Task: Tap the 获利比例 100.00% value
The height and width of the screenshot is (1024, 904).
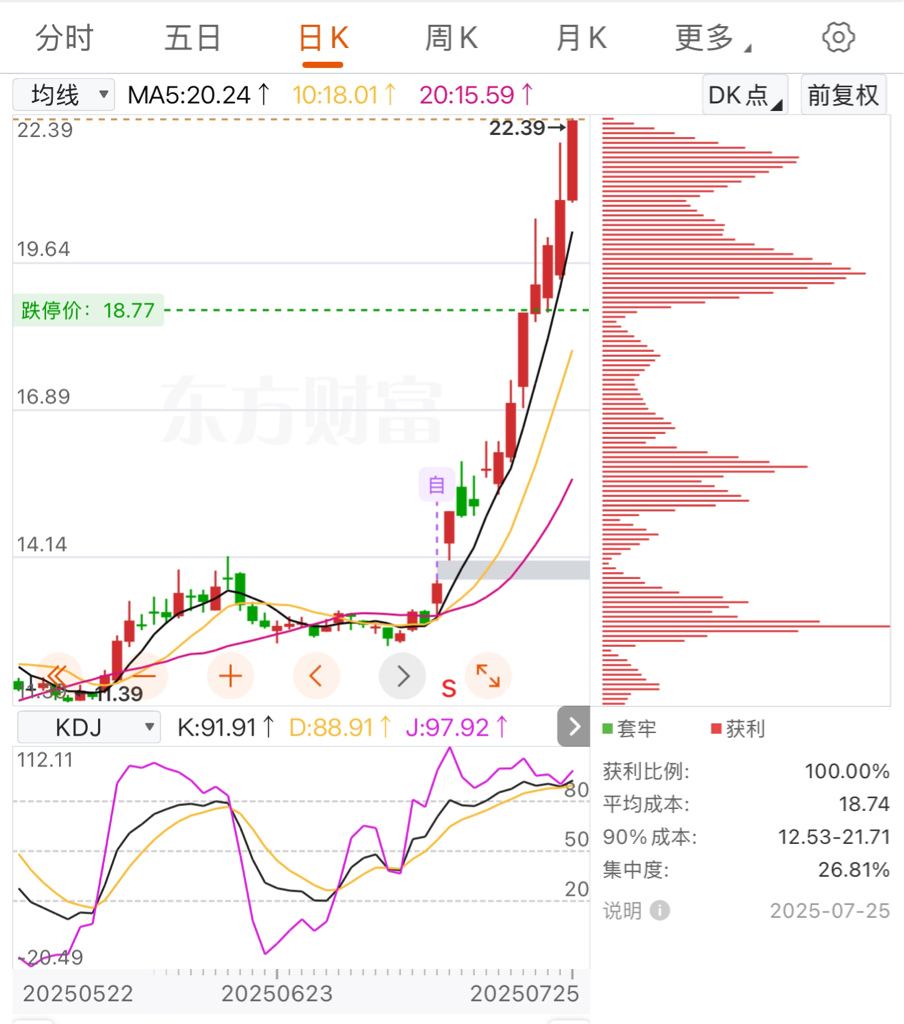Action: [x=847, y=771]
